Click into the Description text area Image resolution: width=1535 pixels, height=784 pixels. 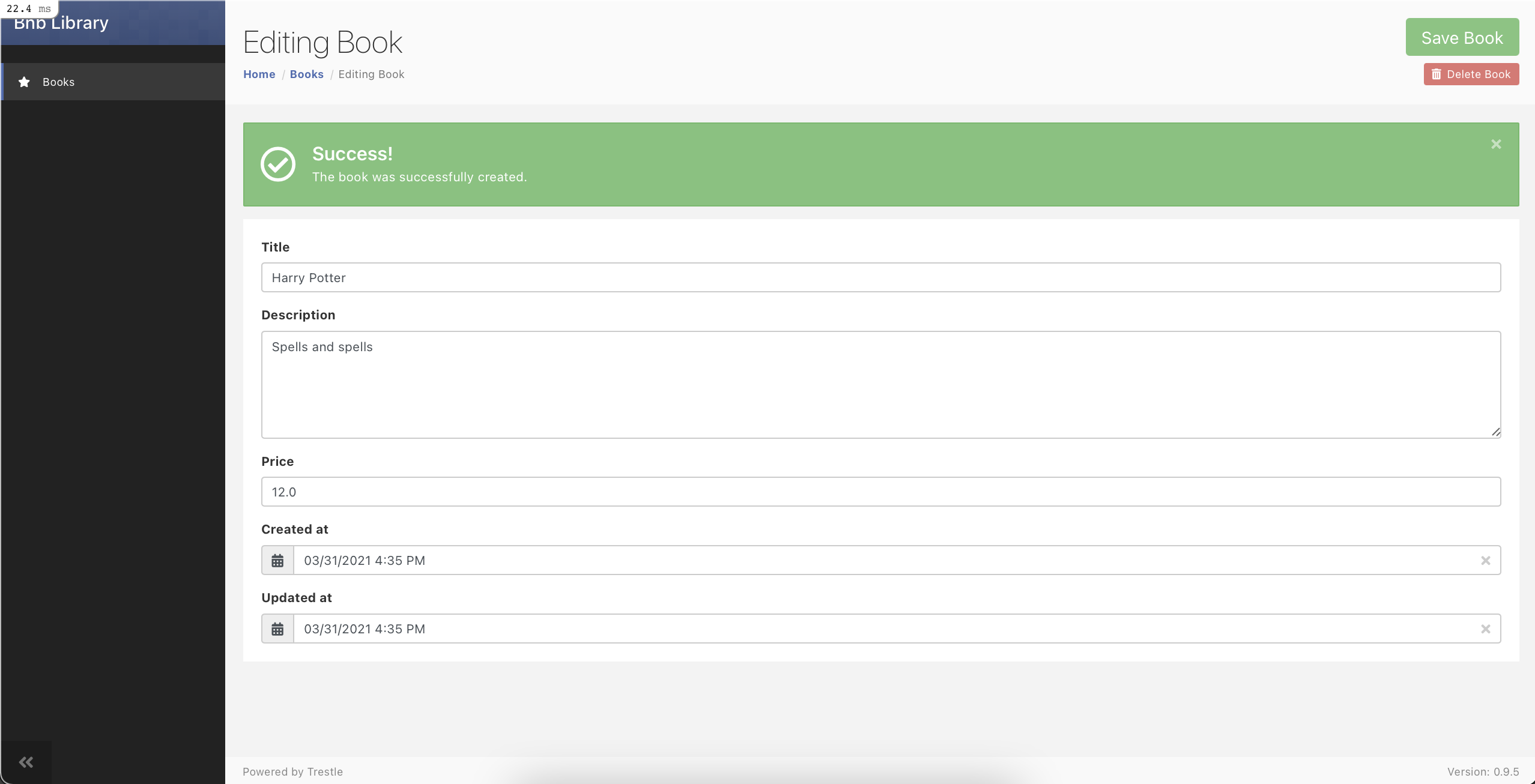tap(880, 385)
